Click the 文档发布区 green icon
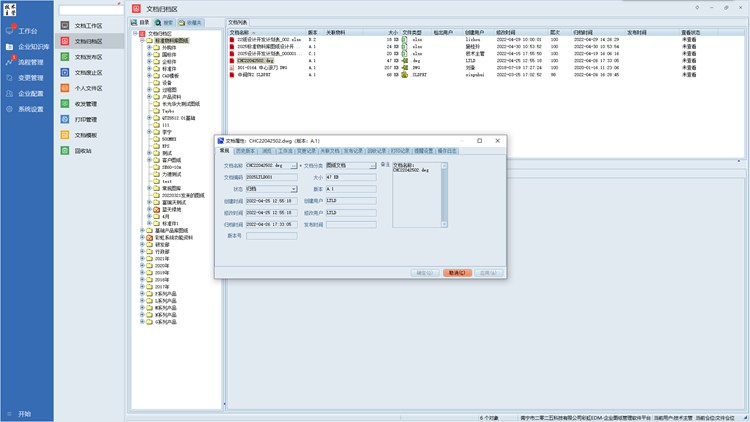This screenshot has height=422, width=750. click(64, 57)
